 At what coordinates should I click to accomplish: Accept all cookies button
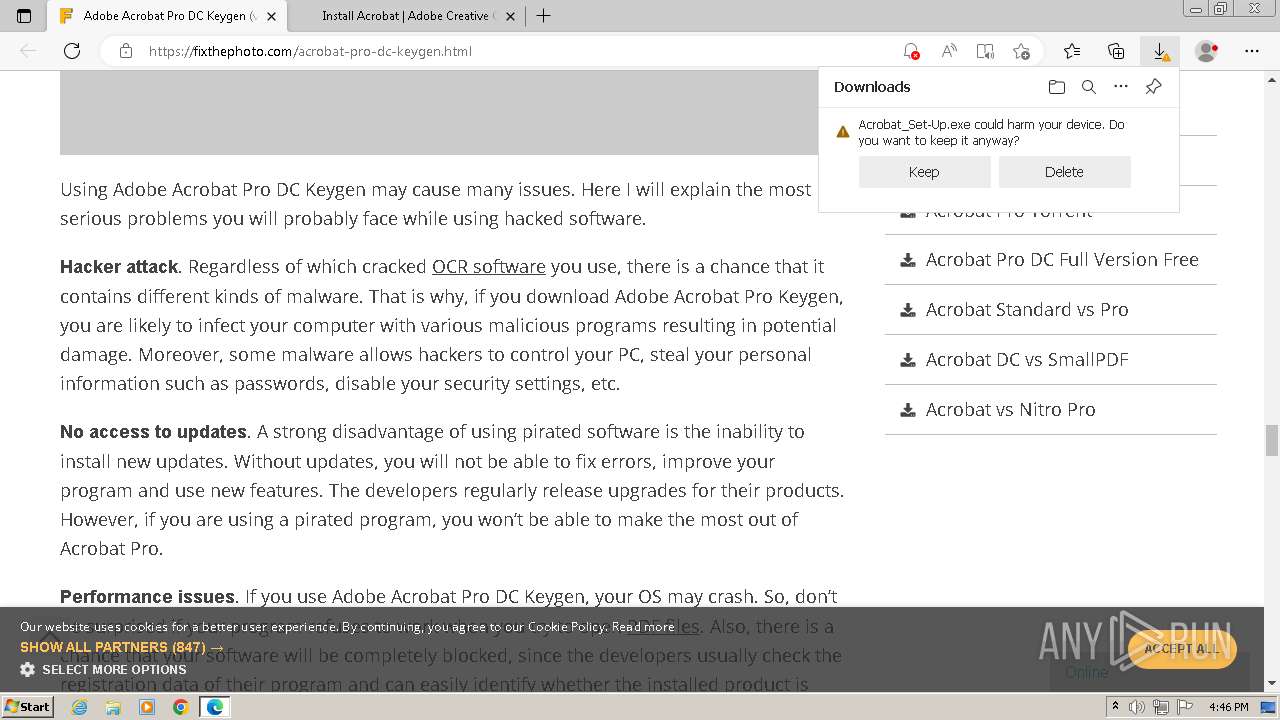(x=1181, y=648)
